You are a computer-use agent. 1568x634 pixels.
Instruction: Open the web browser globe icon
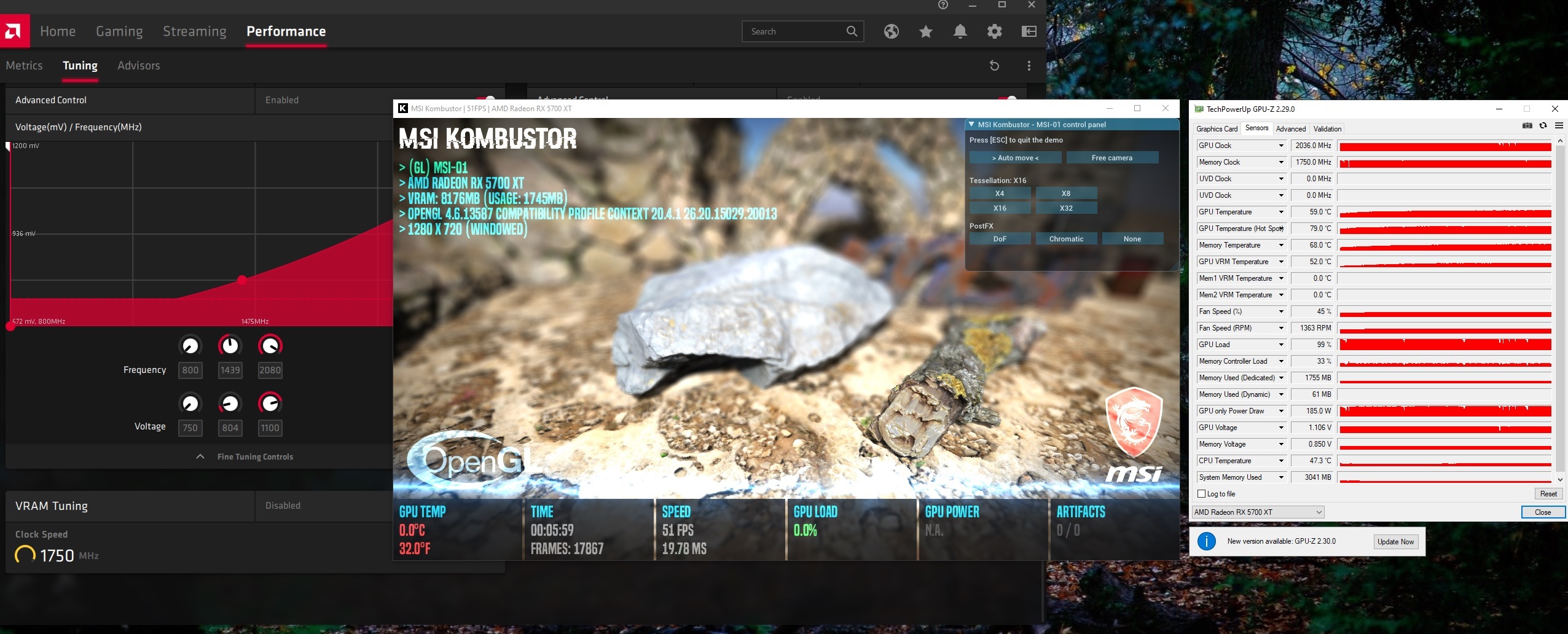click(x=892, y=31)
